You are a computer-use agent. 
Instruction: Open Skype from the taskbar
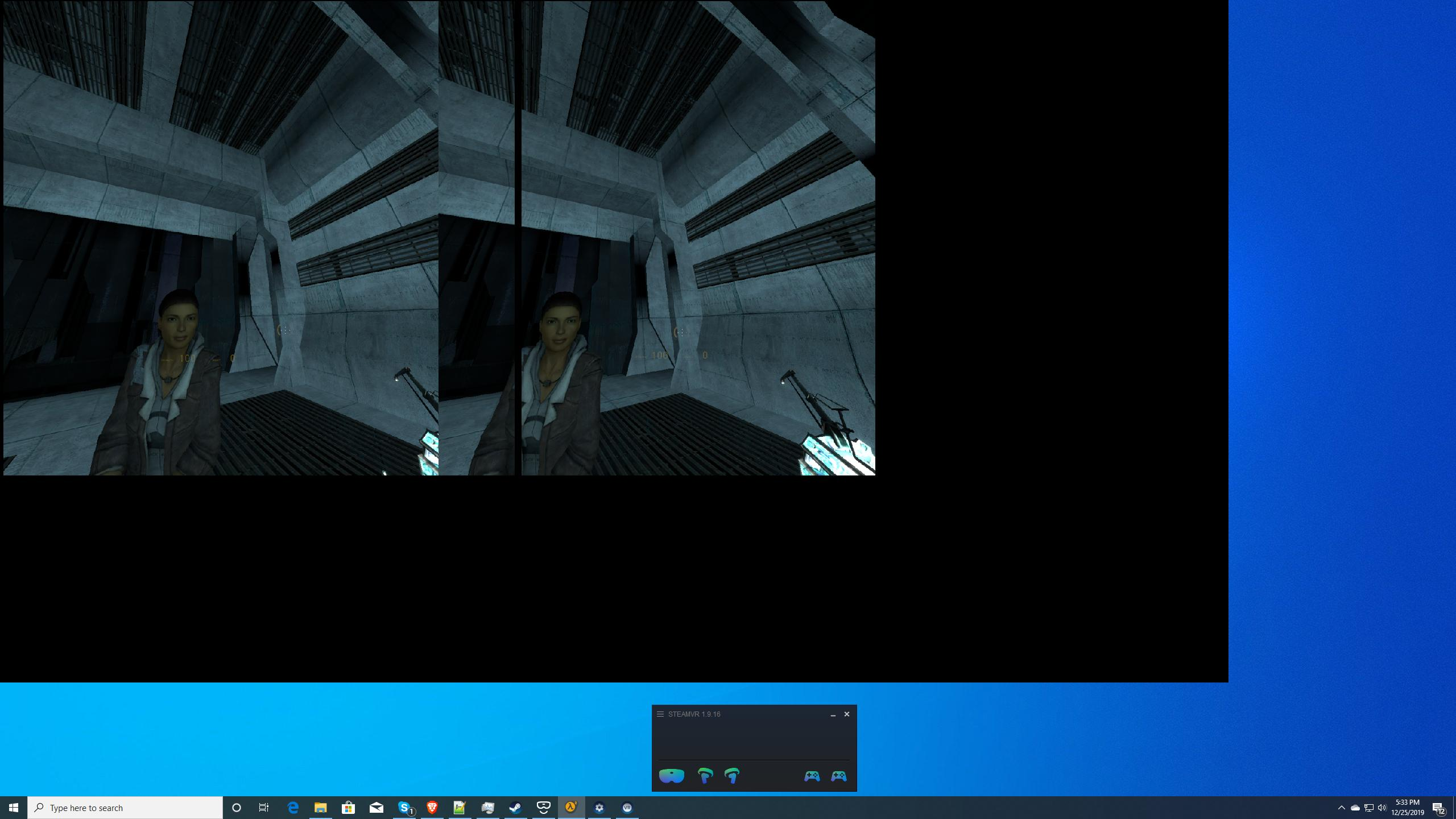click(x=404, y=808)
